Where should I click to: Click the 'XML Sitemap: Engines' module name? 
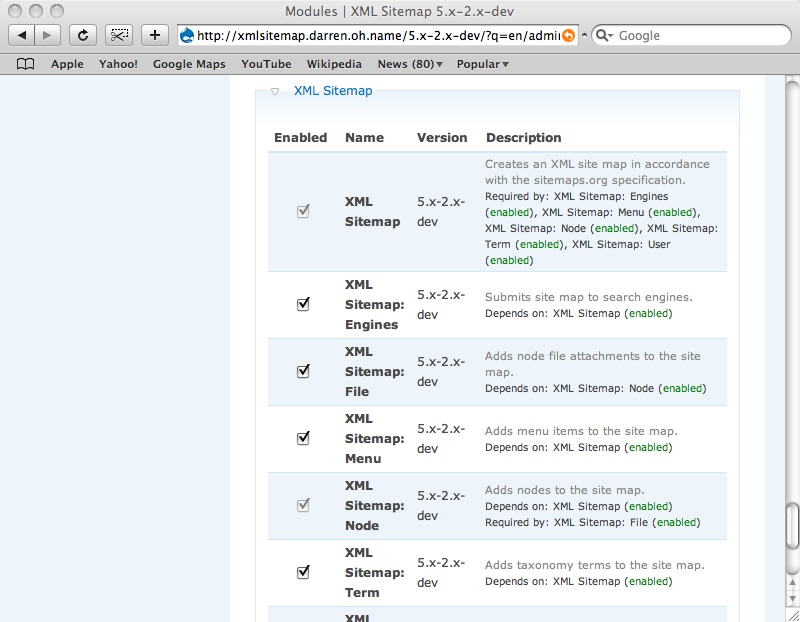point(374,305)
